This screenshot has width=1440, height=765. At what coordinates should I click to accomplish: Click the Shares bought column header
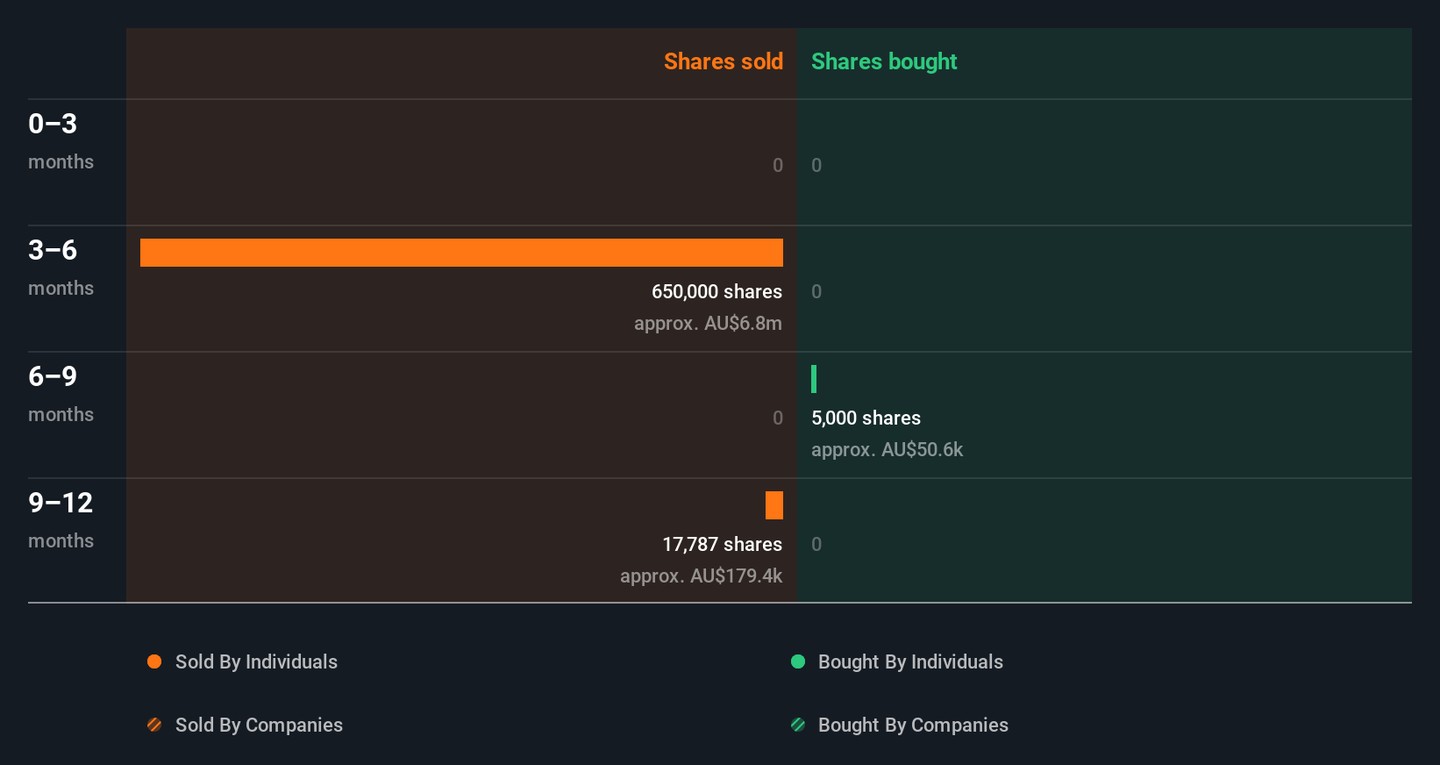coord(884,62)
